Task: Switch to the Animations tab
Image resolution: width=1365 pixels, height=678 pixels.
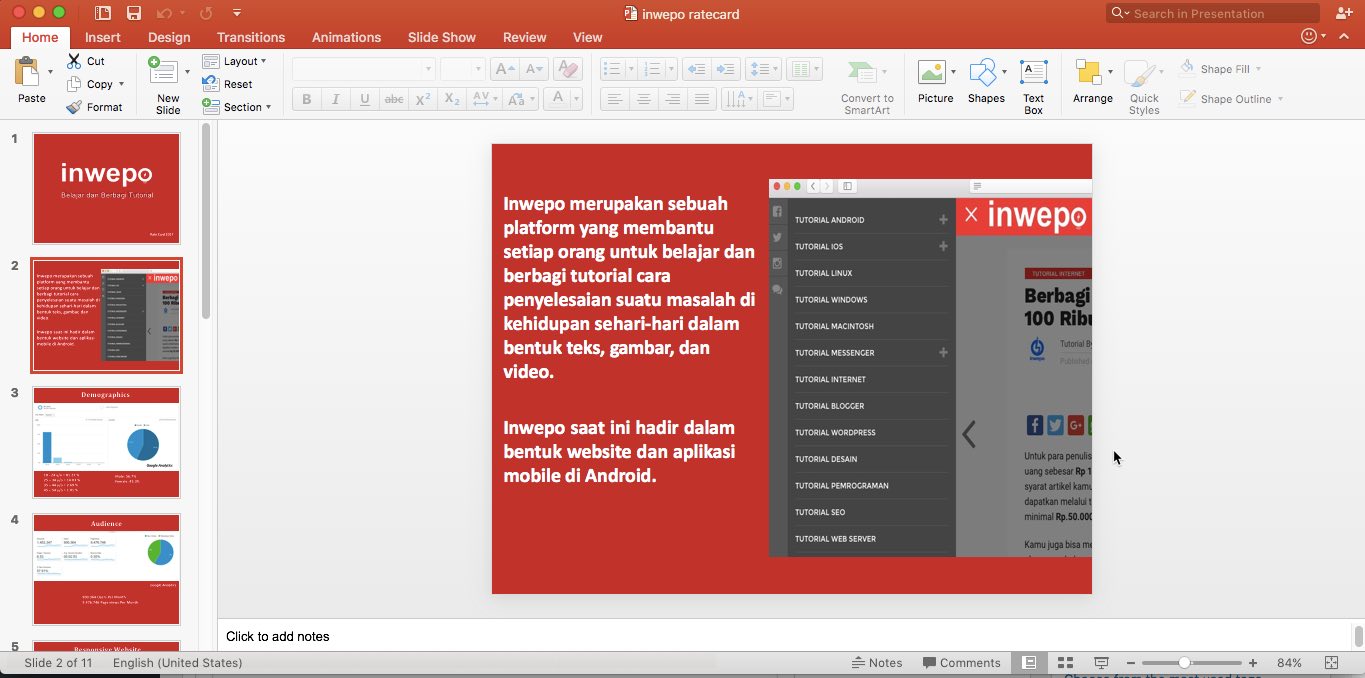Action: point(346,37)
